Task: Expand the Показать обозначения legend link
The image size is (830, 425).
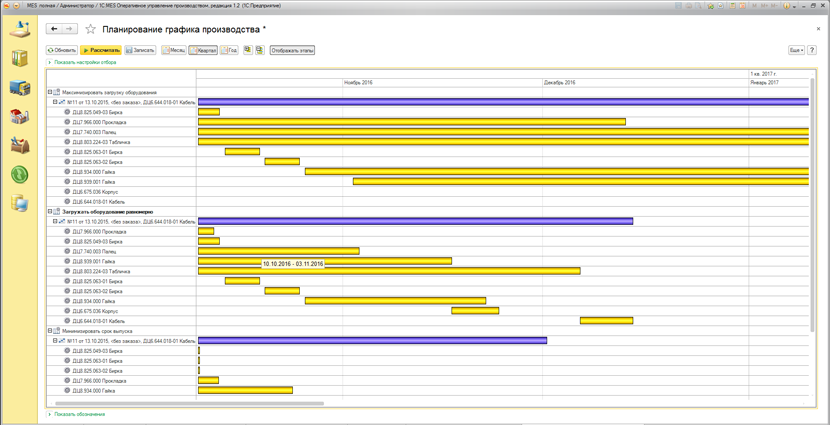Action: coord(79,414)
